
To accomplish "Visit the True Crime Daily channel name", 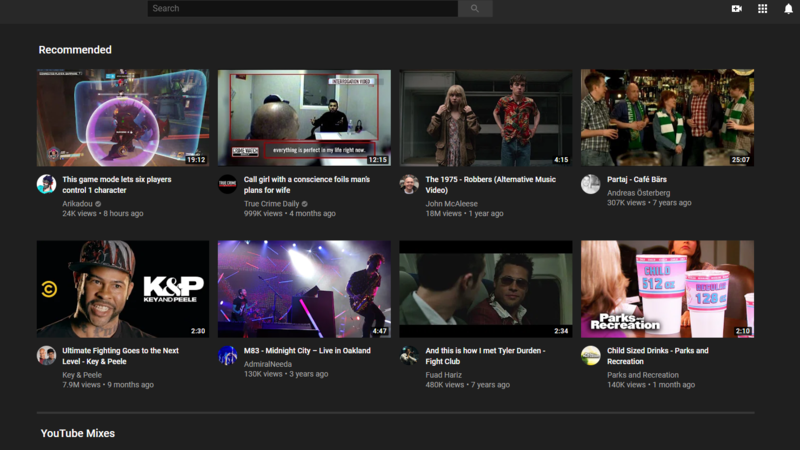I will click(271, 204).
